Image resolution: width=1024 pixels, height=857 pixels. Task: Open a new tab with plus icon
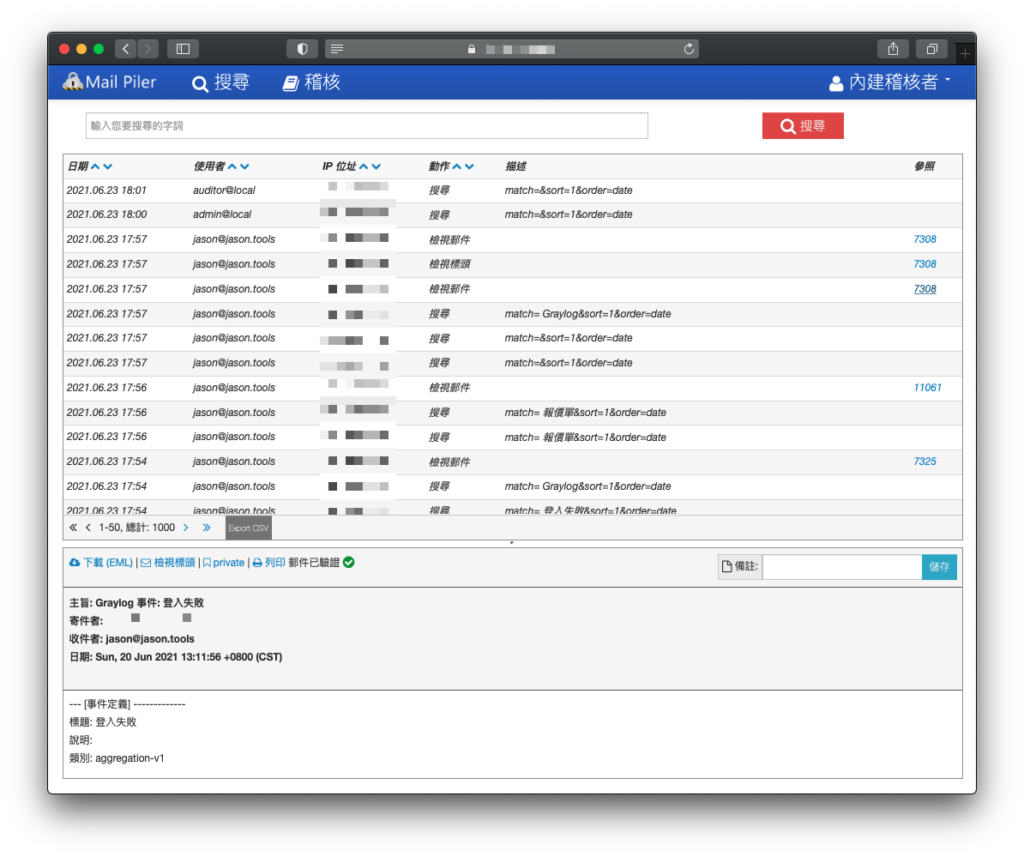965,53
